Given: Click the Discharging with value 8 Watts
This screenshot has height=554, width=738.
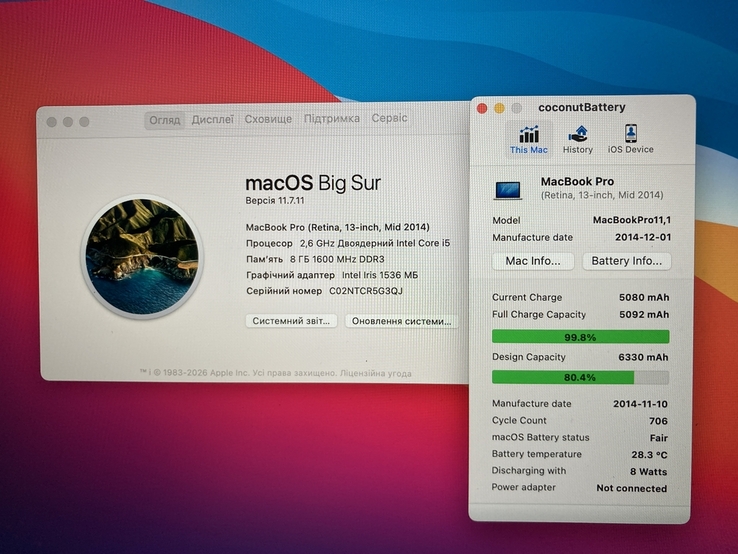Looking at the screenshot, I should (x=649, y=472).
